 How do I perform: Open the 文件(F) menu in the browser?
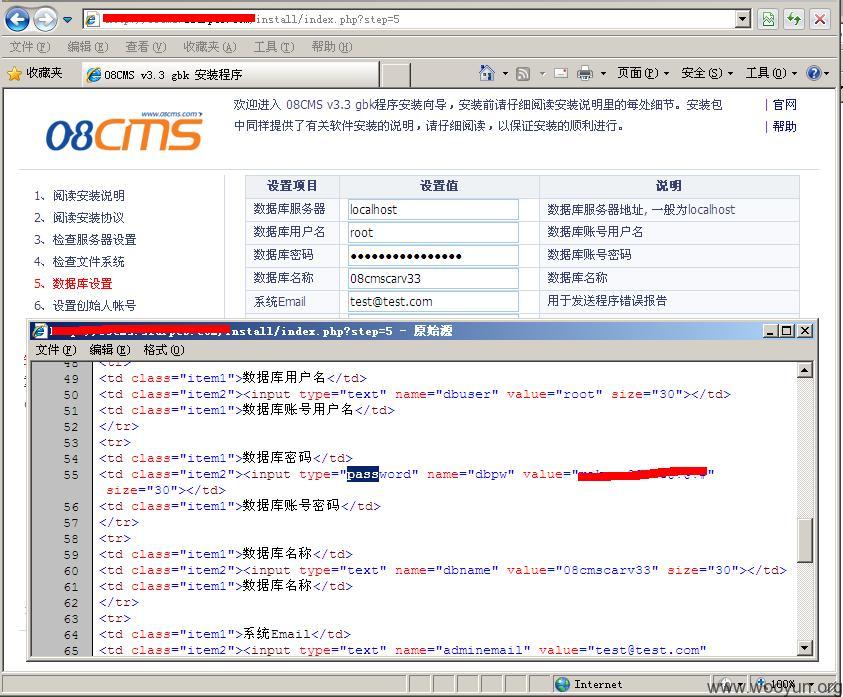click(x=30, y=47)
